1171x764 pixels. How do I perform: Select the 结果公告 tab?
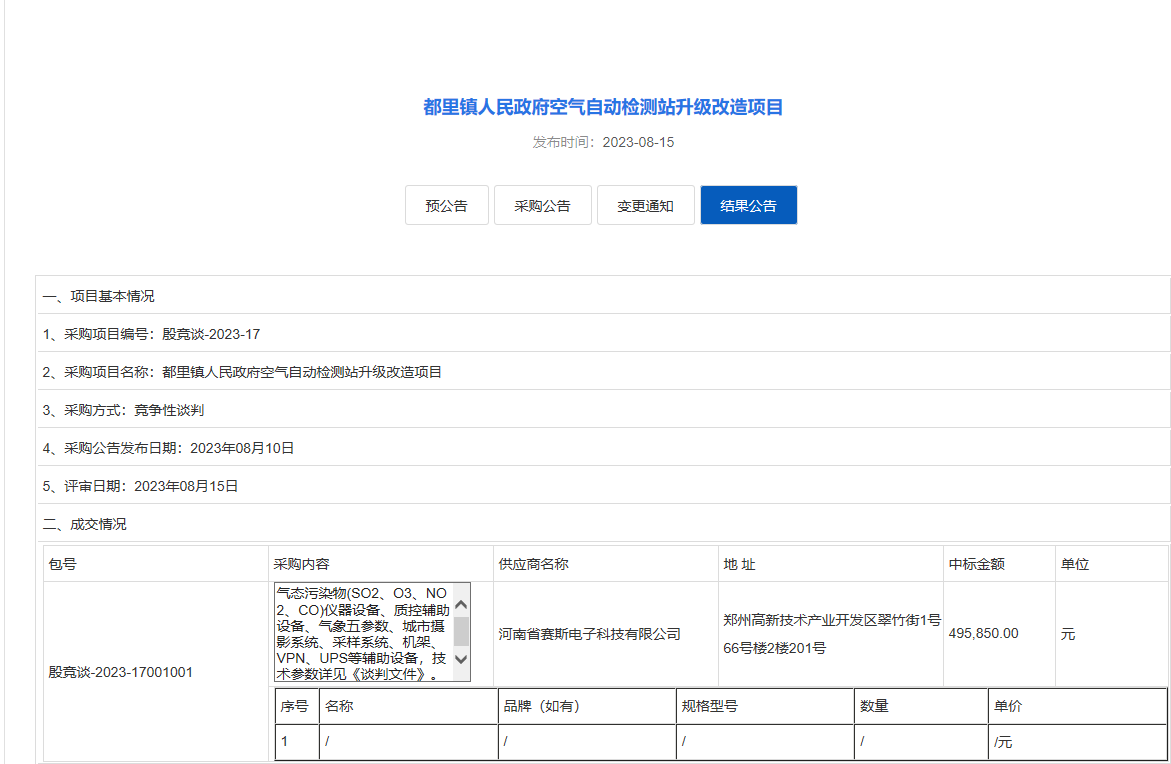click(748, 205)
